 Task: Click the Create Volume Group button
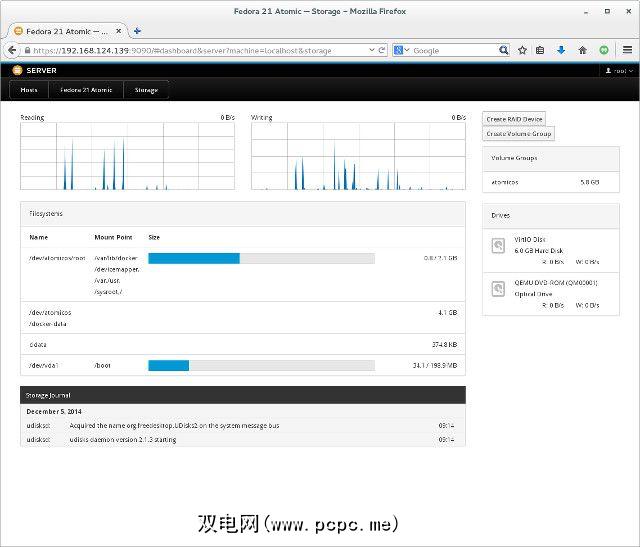(x=518, y=134)
